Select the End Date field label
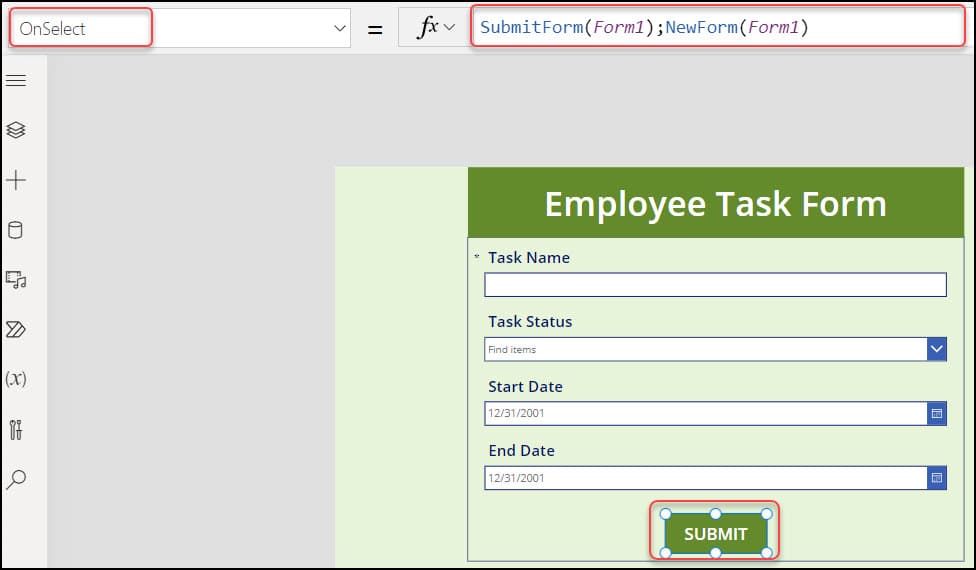This screenshot has width=976, height=570. pyautogui.click(x=522, y=451)
